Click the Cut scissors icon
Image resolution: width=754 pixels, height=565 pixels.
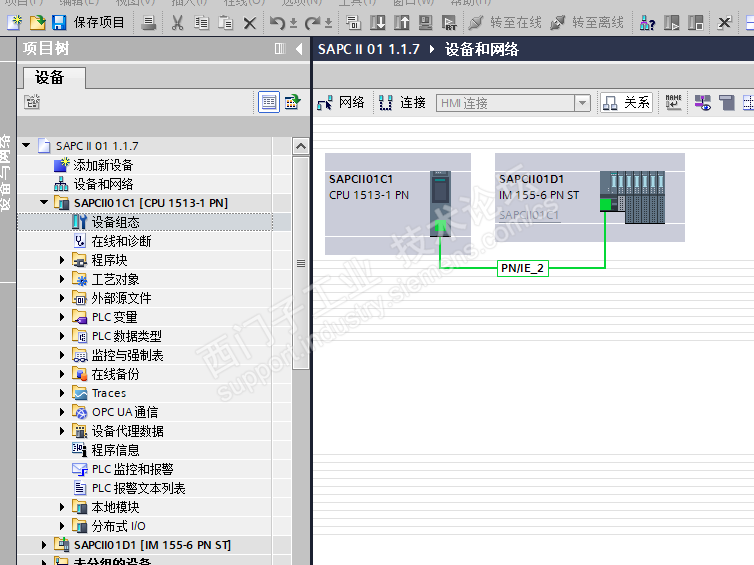tap(177, 23)
